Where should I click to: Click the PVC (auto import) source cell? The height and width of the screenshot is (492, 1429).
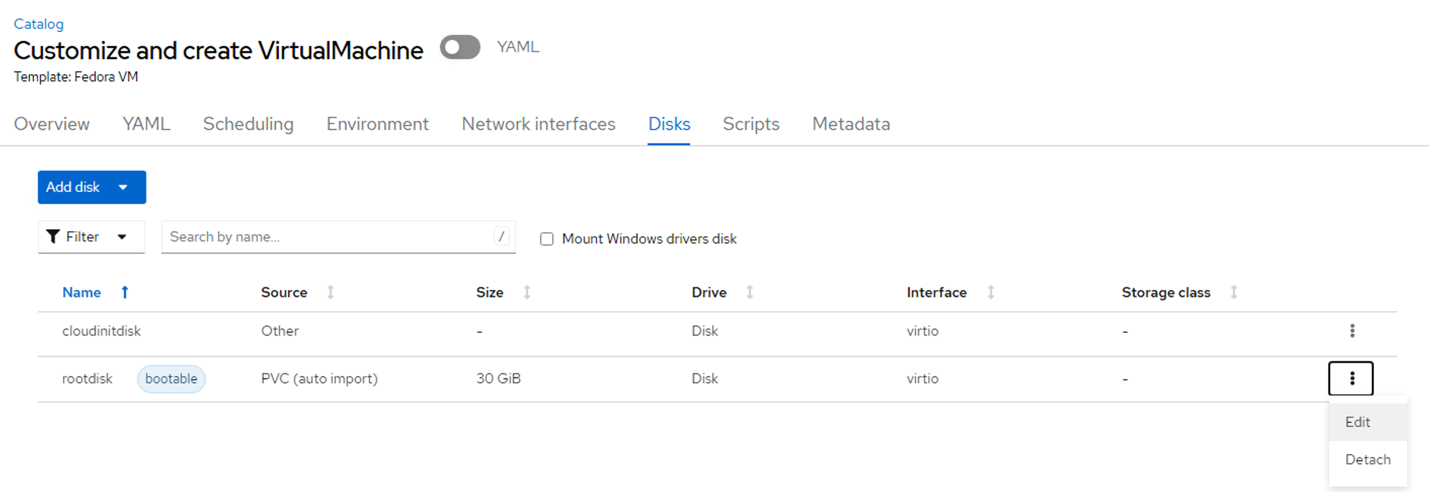click(319, 379)
